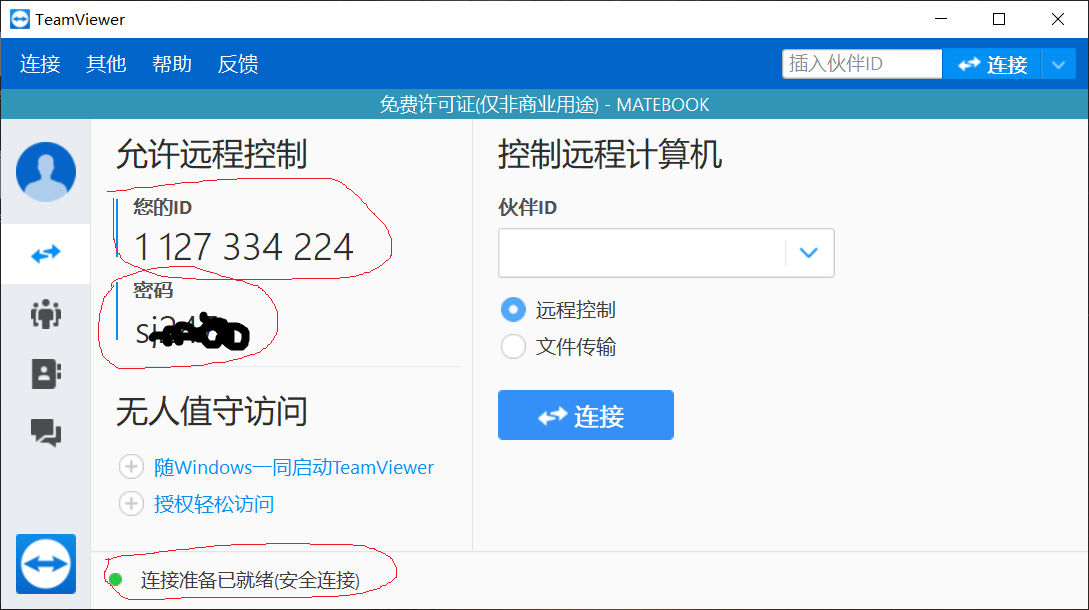
Task: Click the top-right toolbar 连接 button
Action: (992, 65)
